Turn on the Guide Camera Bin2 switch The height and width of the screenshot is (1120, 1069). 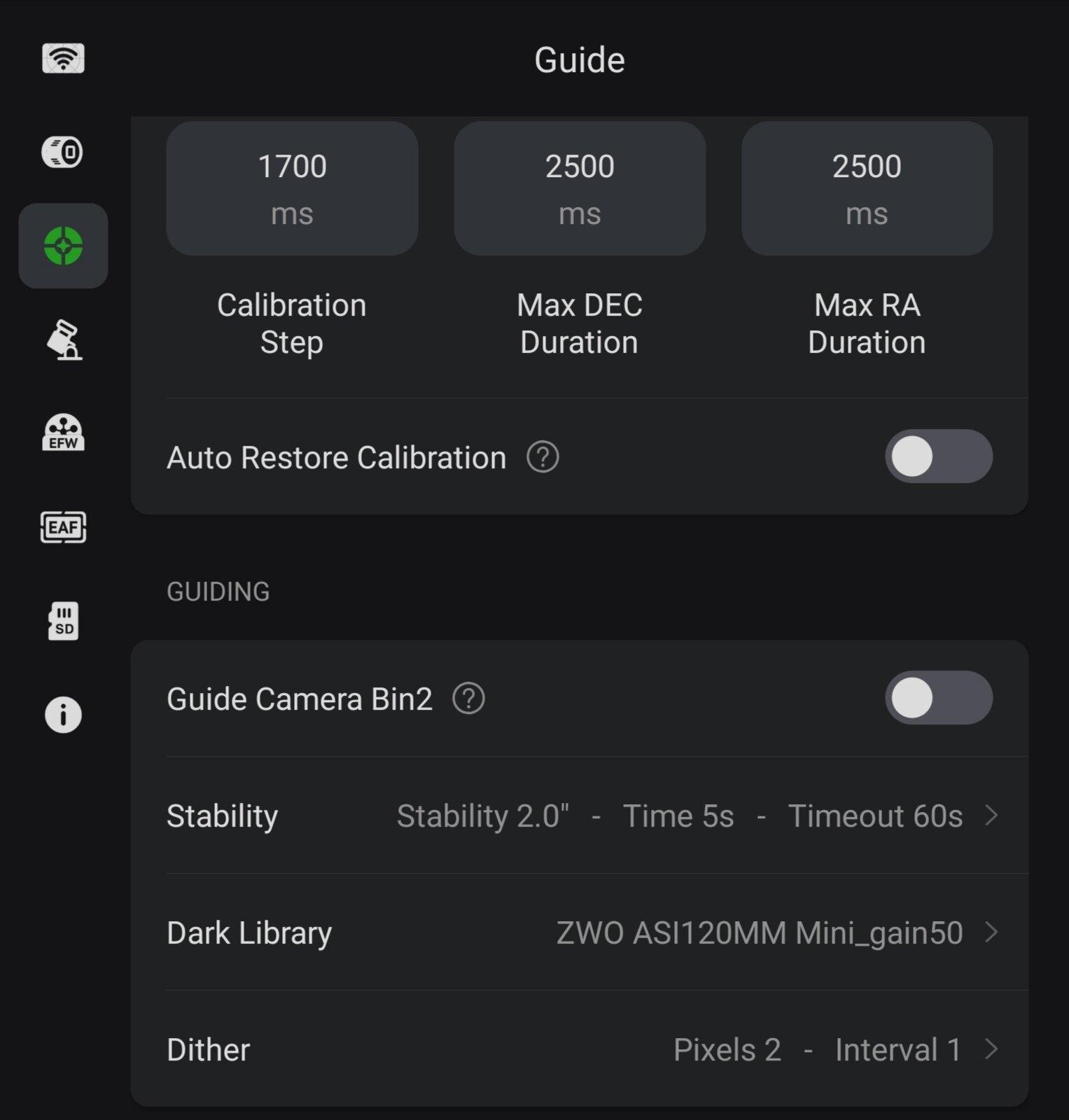click(x=938, y=698)
